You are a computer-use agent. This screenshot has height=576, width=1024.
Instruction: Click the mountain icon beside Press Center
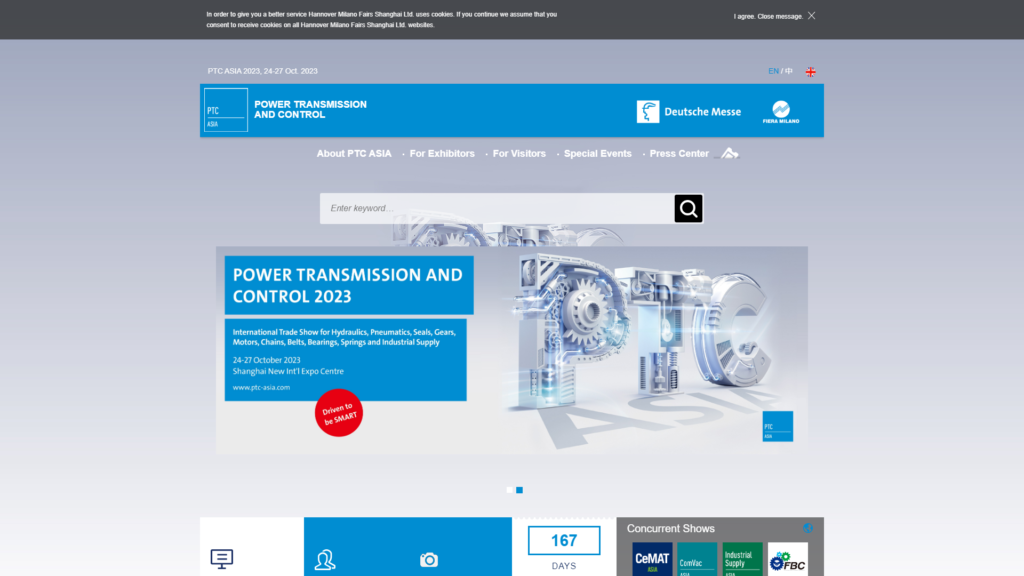tap(729, 152)
